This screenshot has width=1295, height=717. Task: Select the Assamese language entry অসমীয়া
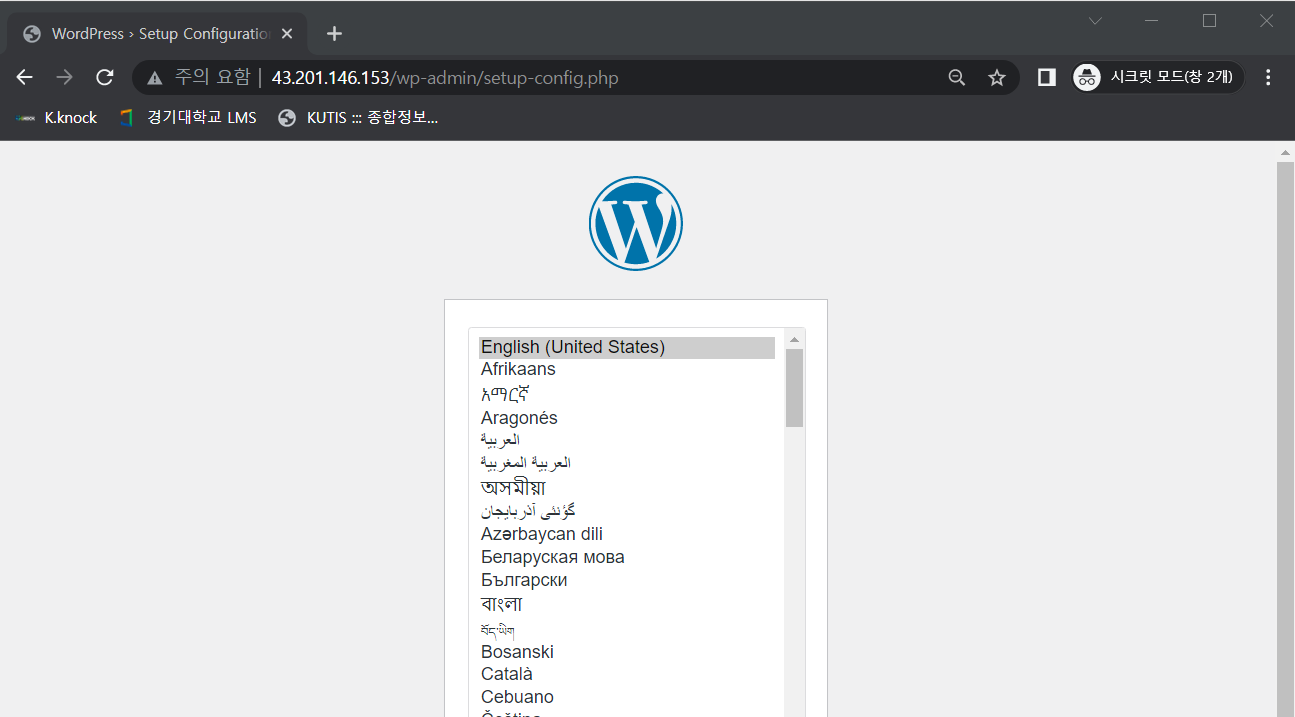click(x=627, y=487)
